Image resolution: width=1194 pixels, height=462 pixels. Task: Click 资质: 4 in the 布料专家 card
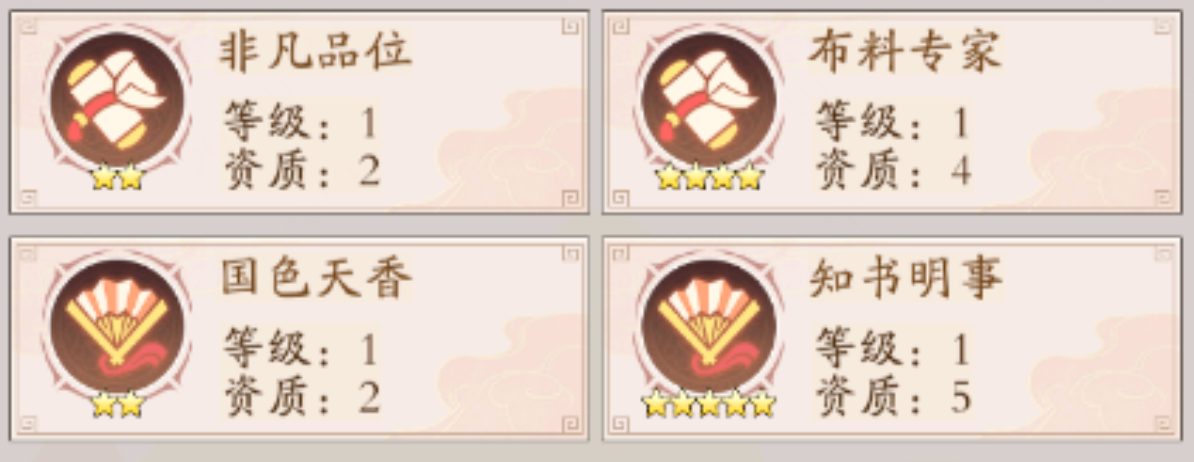[x=893, y=170]
